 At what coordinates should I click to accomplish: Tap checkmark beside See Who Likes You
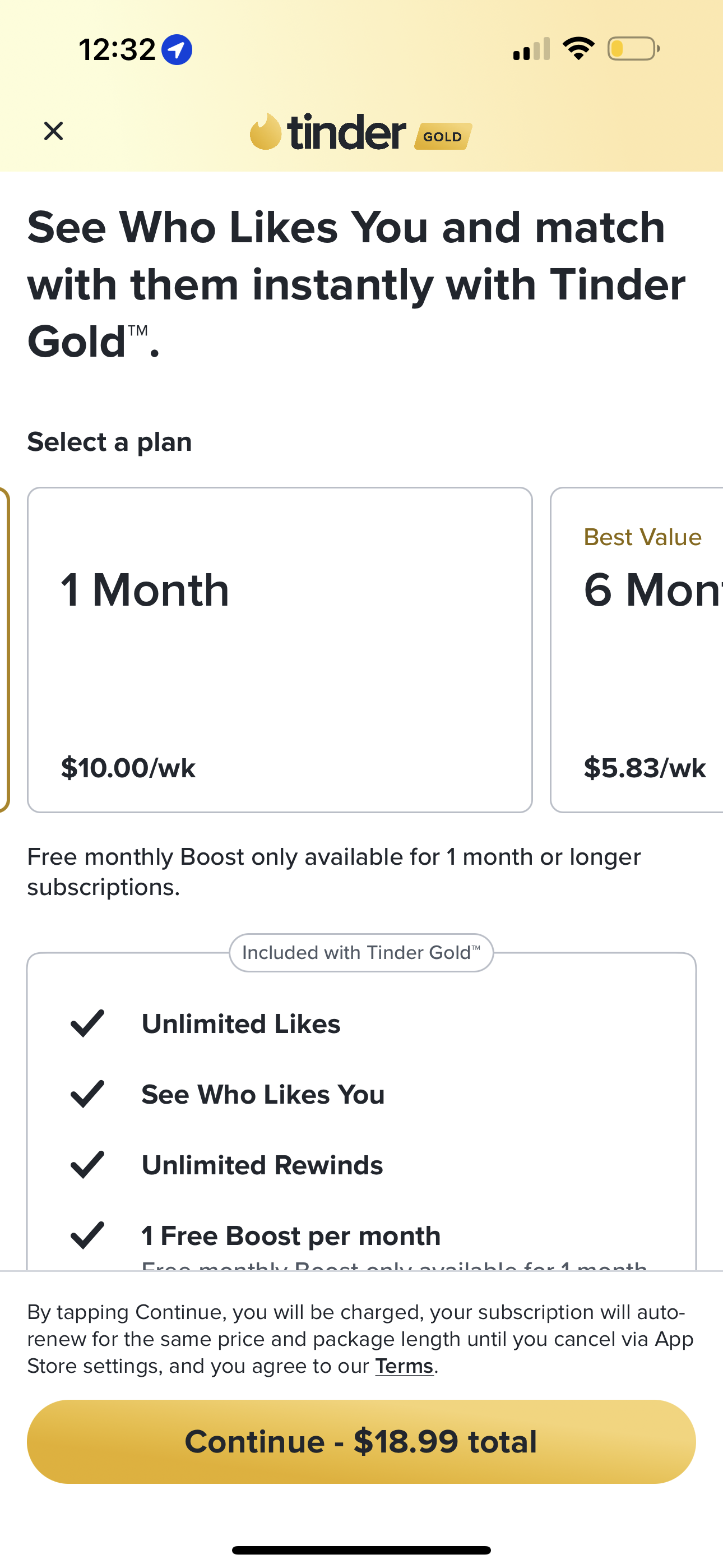87,1094
